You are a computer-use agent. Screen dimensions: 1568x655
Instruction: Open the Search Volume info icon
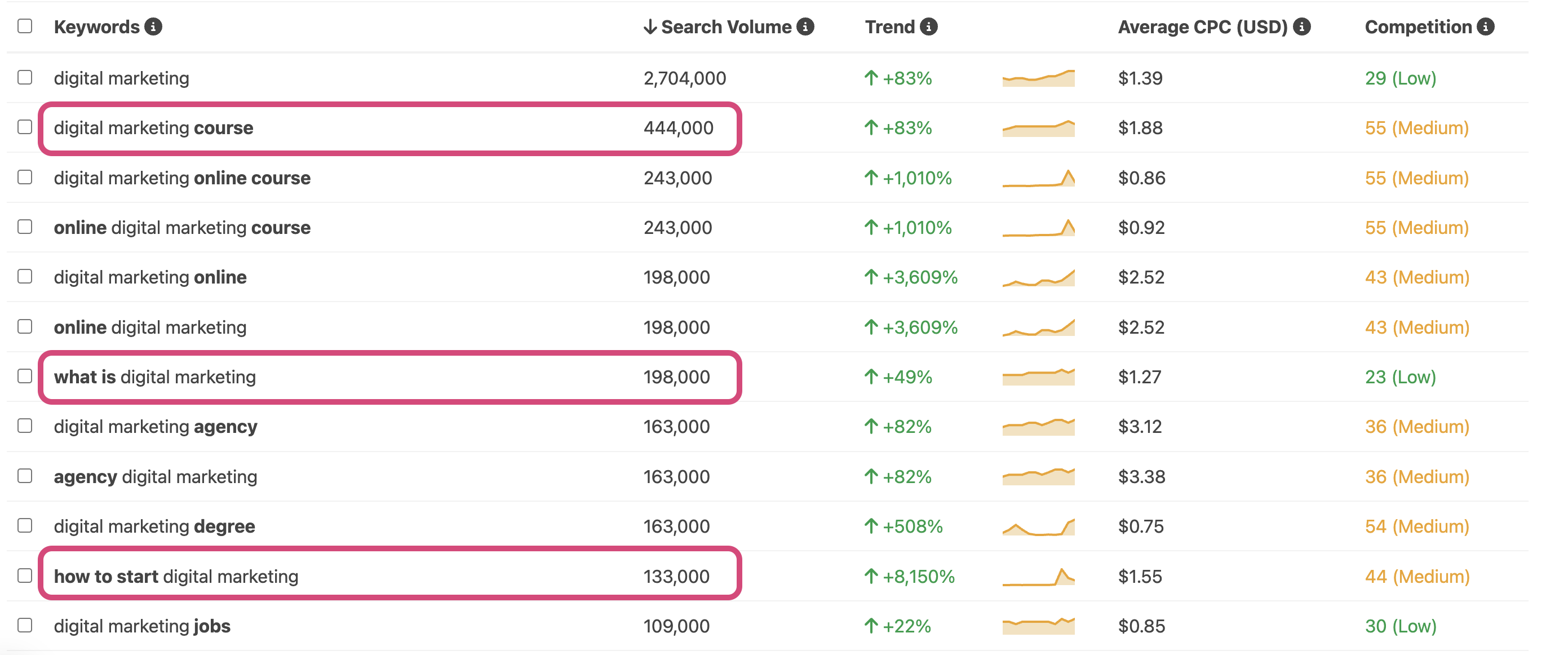[805, 27]
